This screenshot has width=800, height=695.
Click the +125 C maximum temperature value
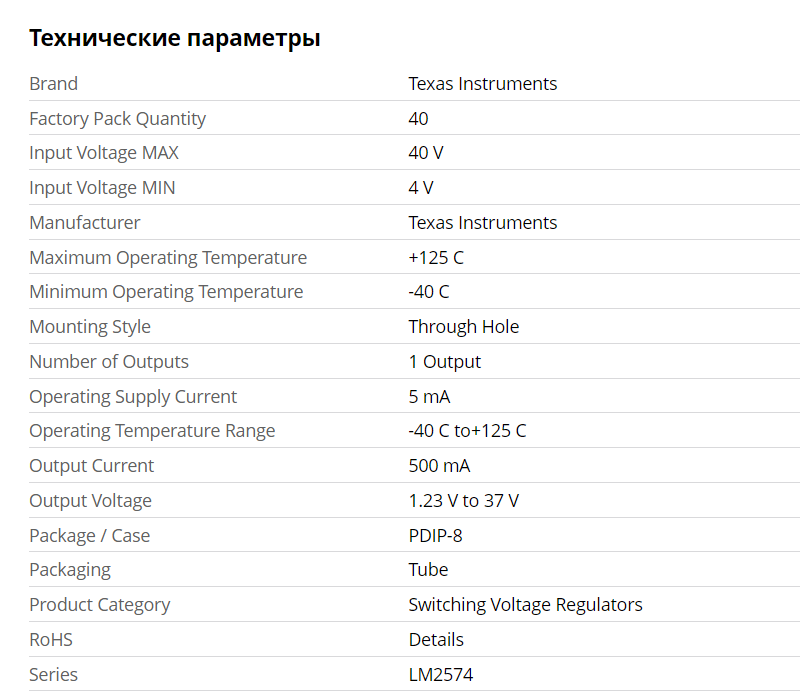[436, 258]
